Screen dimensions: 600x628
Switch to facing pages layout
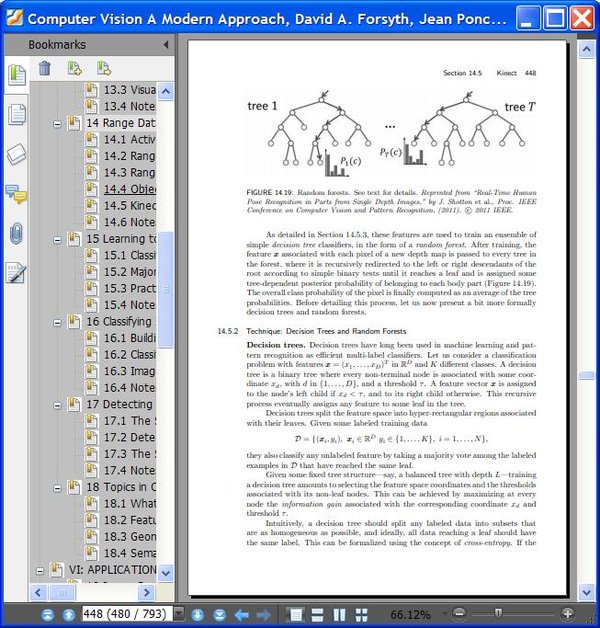pos(339,614)
